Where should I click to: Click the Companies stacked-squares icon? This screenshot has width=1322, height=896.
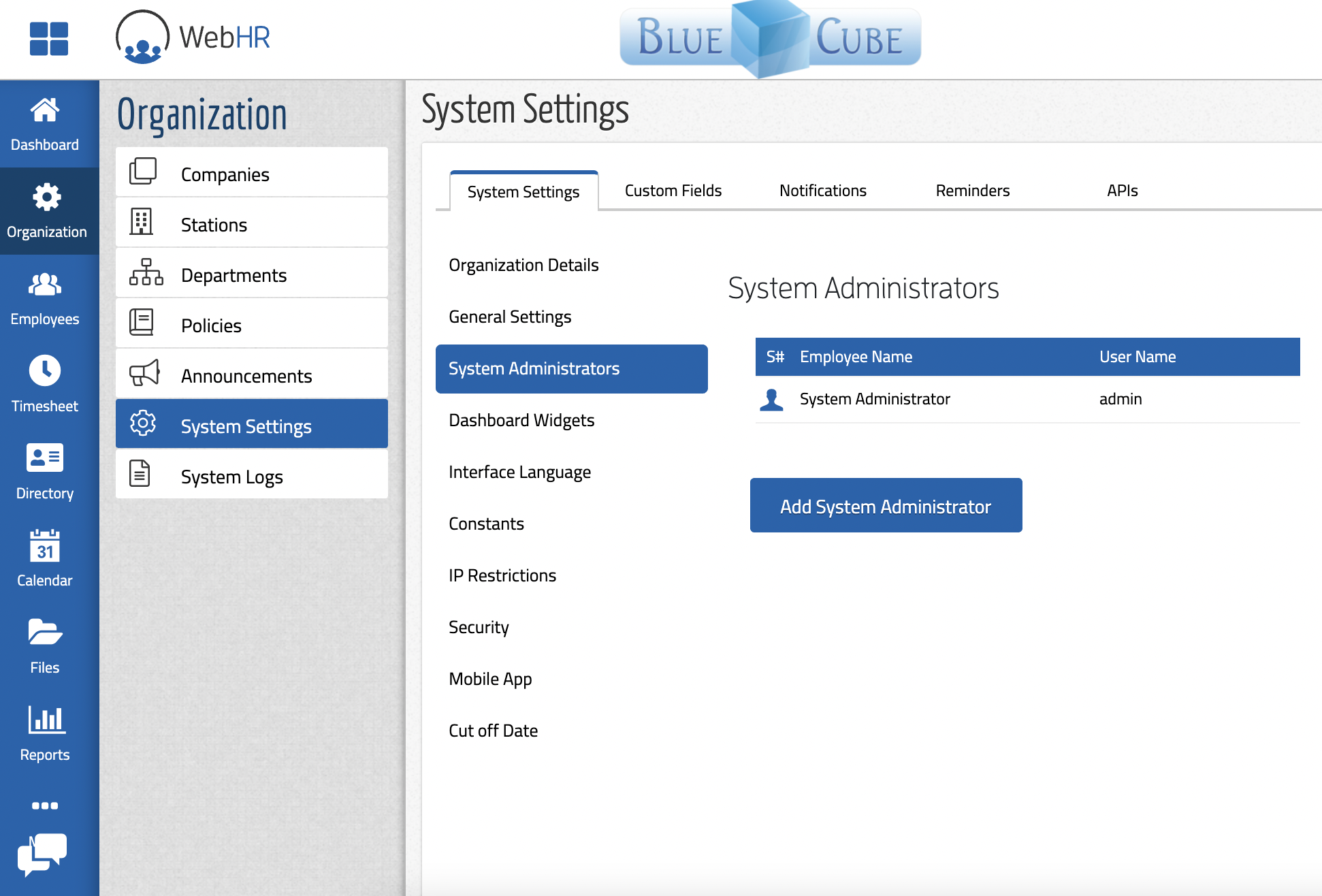click(x=143, y=171)
